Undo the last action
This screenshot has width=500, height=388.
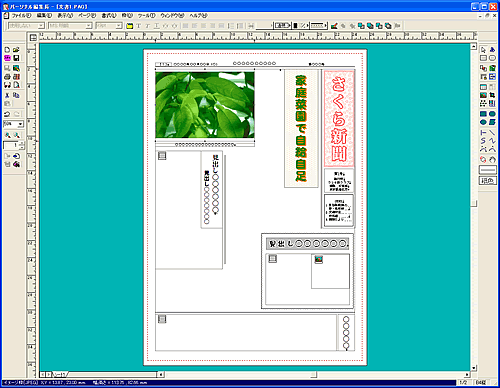point(7,114)
